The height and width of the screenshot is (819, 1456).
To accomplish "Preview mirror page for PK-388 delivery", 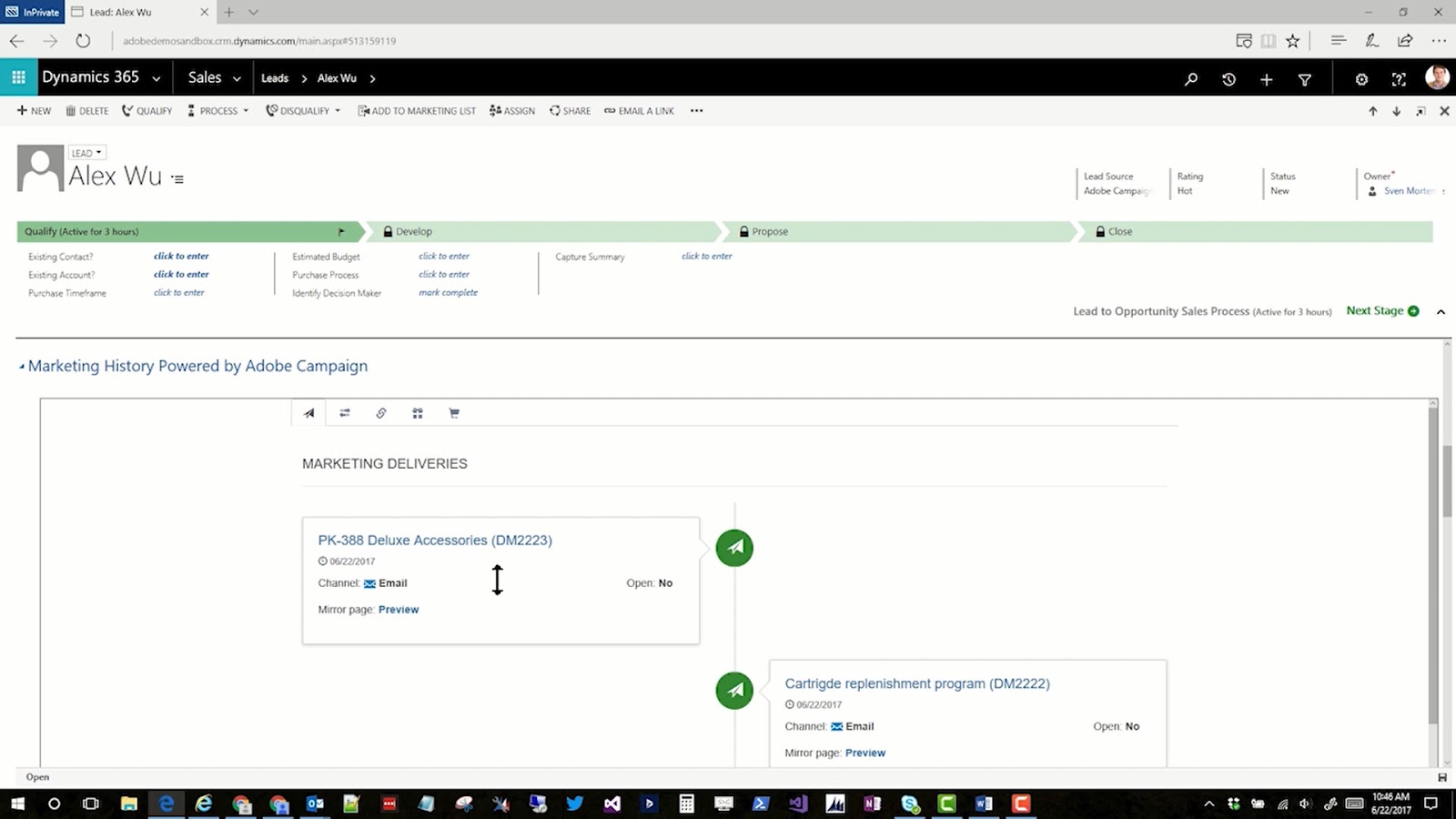I will pyautogui.click(x=399, y=610).
